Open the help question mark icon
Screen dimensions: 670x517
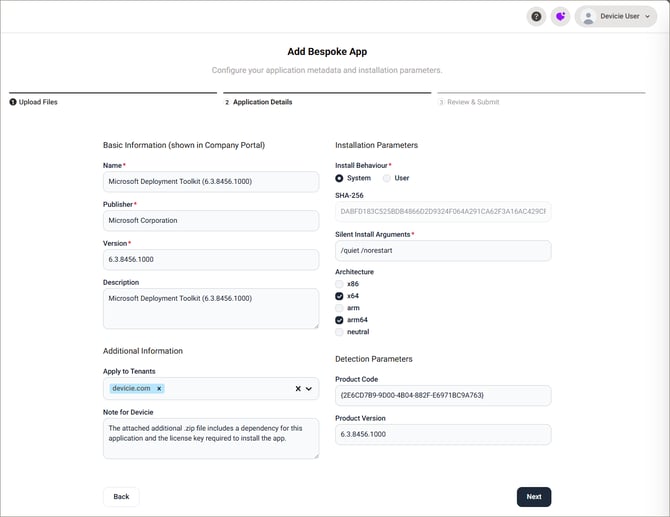[x=536, y=16]
